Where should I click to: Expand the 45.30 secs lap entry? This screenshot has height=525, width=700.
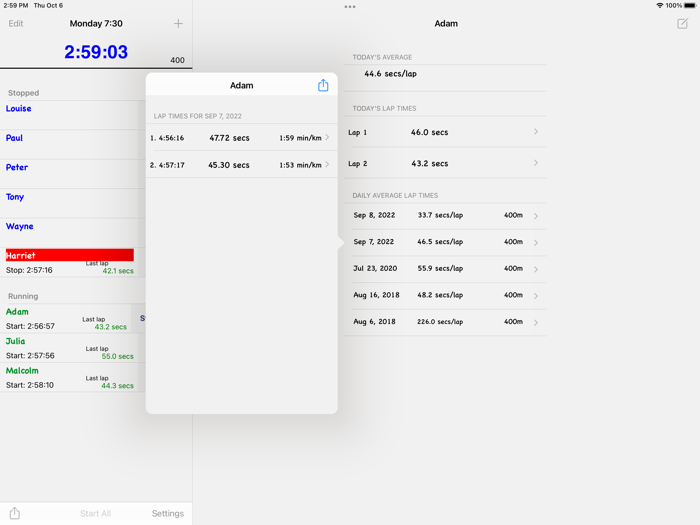[x=241, y=165]
